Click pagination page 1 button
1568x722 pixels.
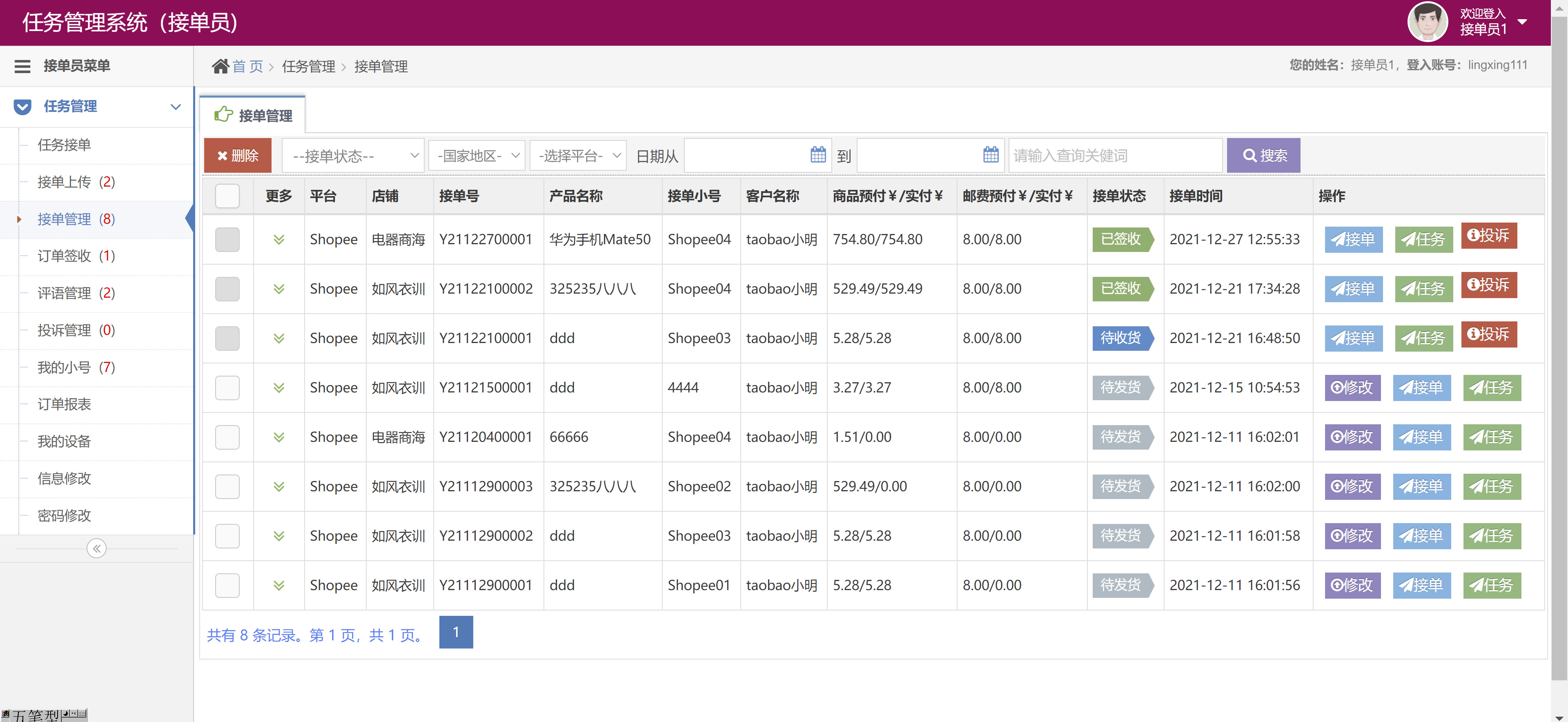pyautogui.click(x=456, y=632)
